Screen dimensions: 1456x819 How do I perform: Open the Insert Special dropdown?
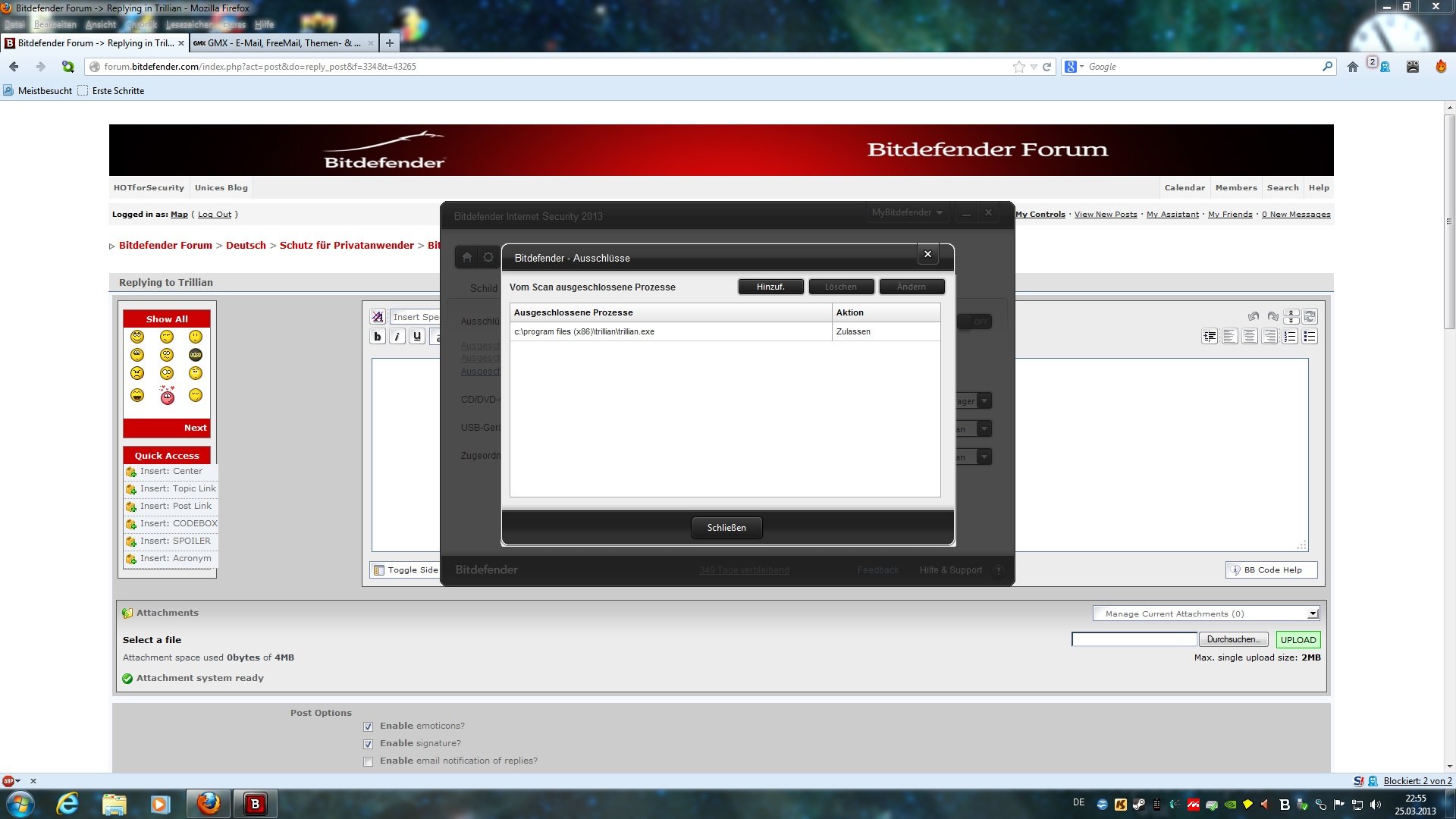[x=415, y=317]
